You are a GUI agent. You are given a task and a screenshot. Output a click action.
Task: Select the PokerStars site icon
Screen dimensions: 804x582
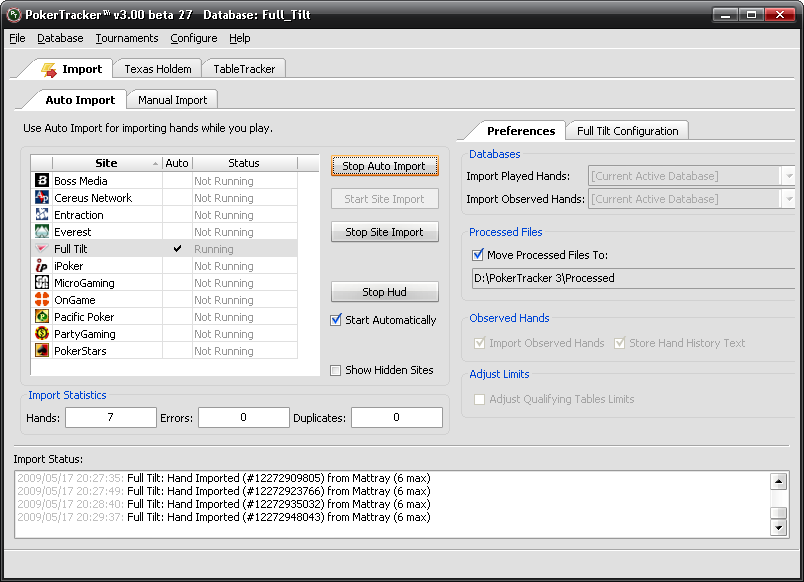(42, 351)
